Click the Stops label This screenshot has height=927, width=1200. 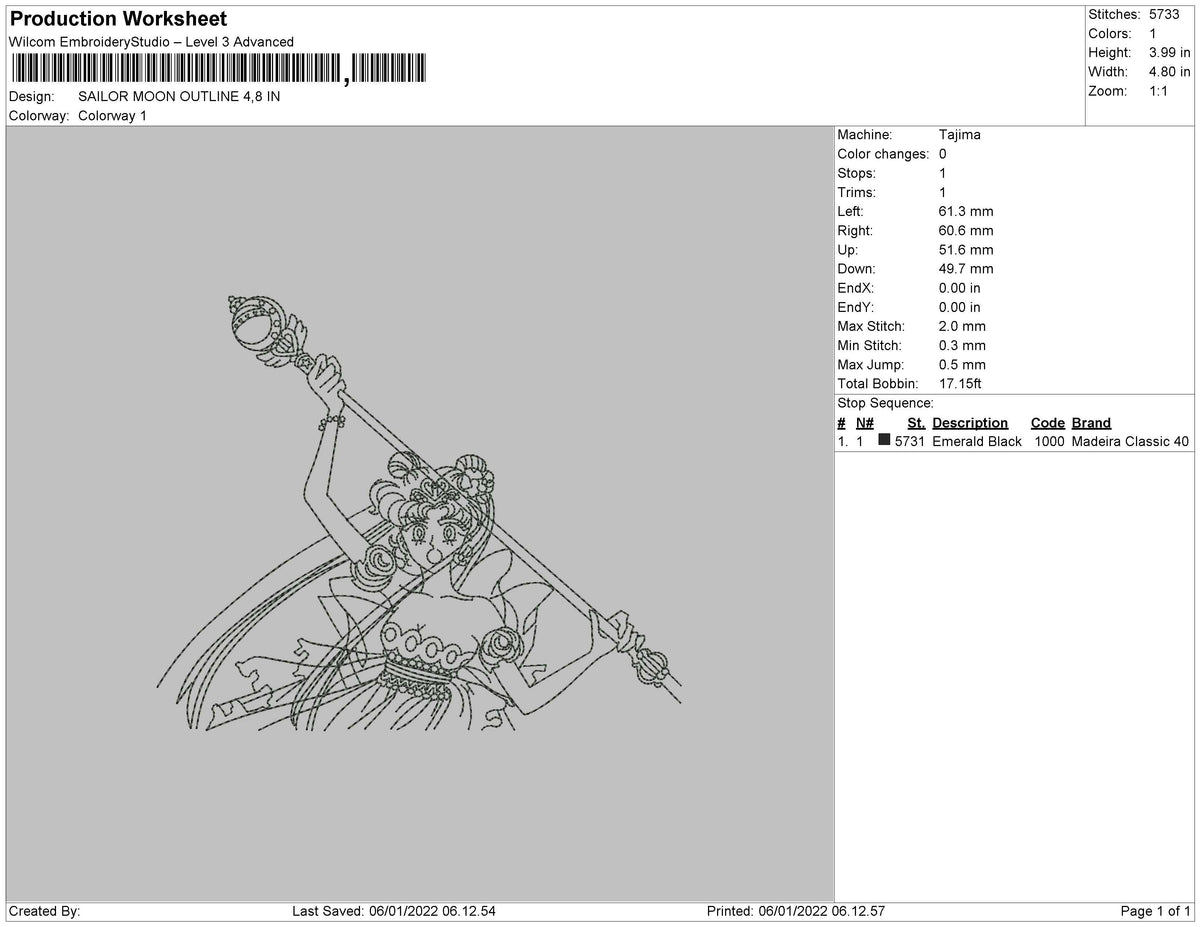856,173
